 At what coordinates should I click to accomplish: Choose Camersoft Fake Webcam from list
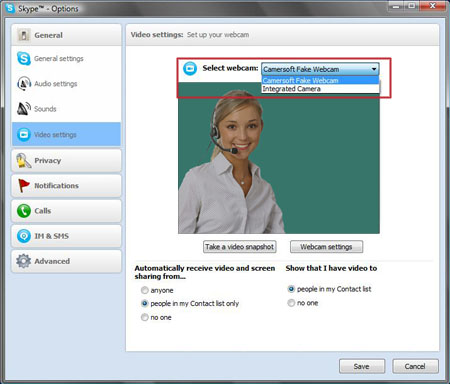320,80
